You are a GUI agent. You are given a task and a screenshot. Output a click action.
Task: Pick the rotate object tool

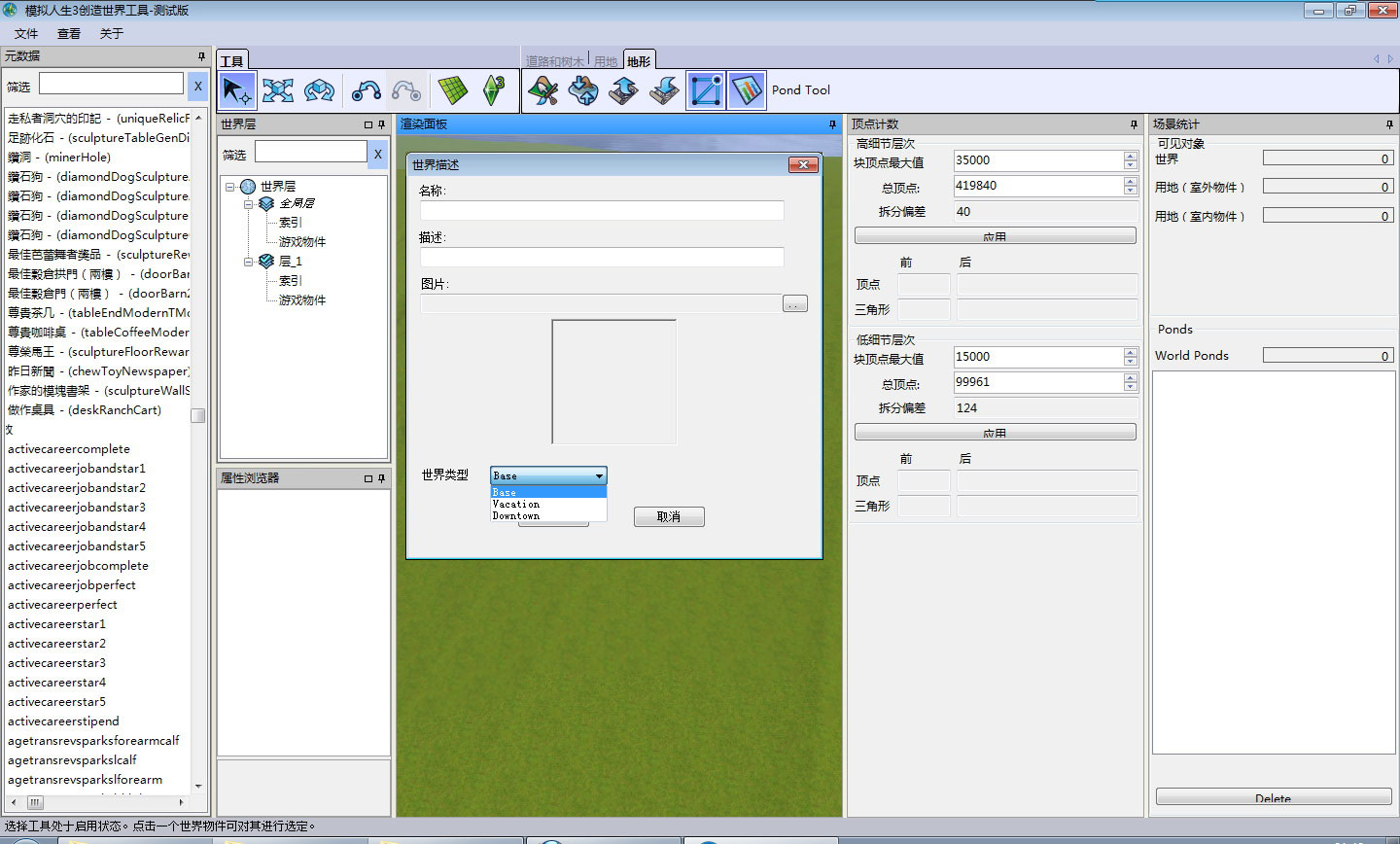(319, 90)
